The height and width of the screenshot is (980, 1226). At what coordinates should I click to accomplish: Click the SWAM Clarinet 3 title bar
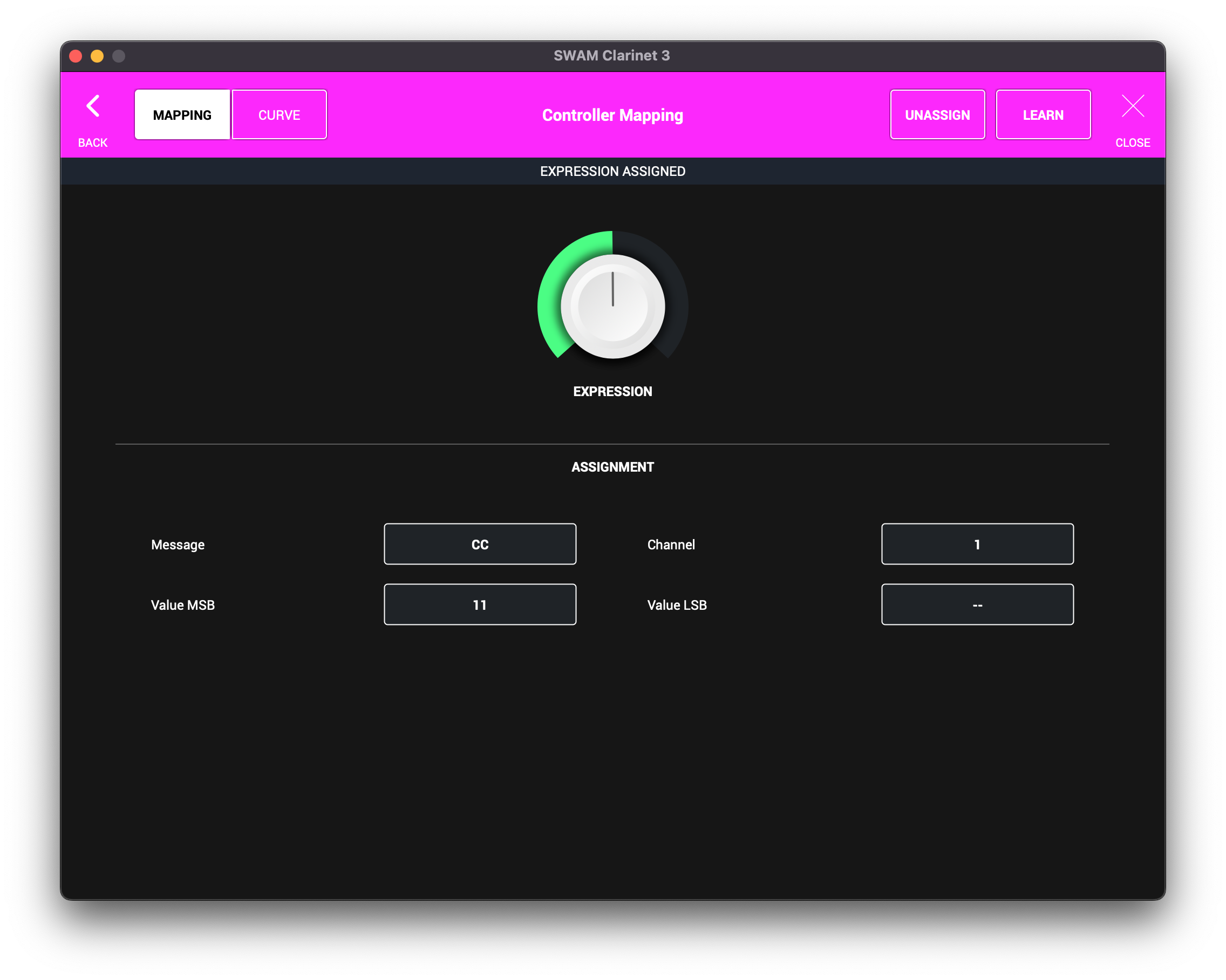[x=611, y=56]
